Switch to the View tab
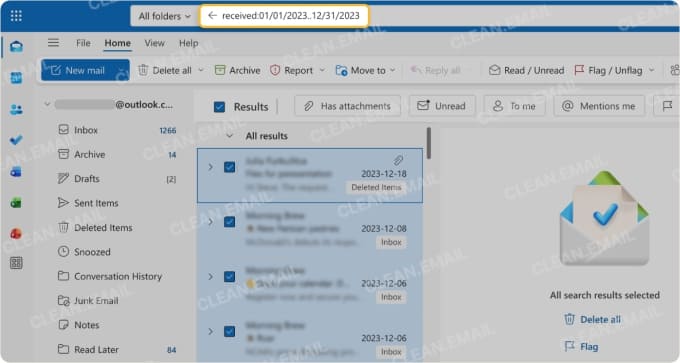 pos(154,43)
